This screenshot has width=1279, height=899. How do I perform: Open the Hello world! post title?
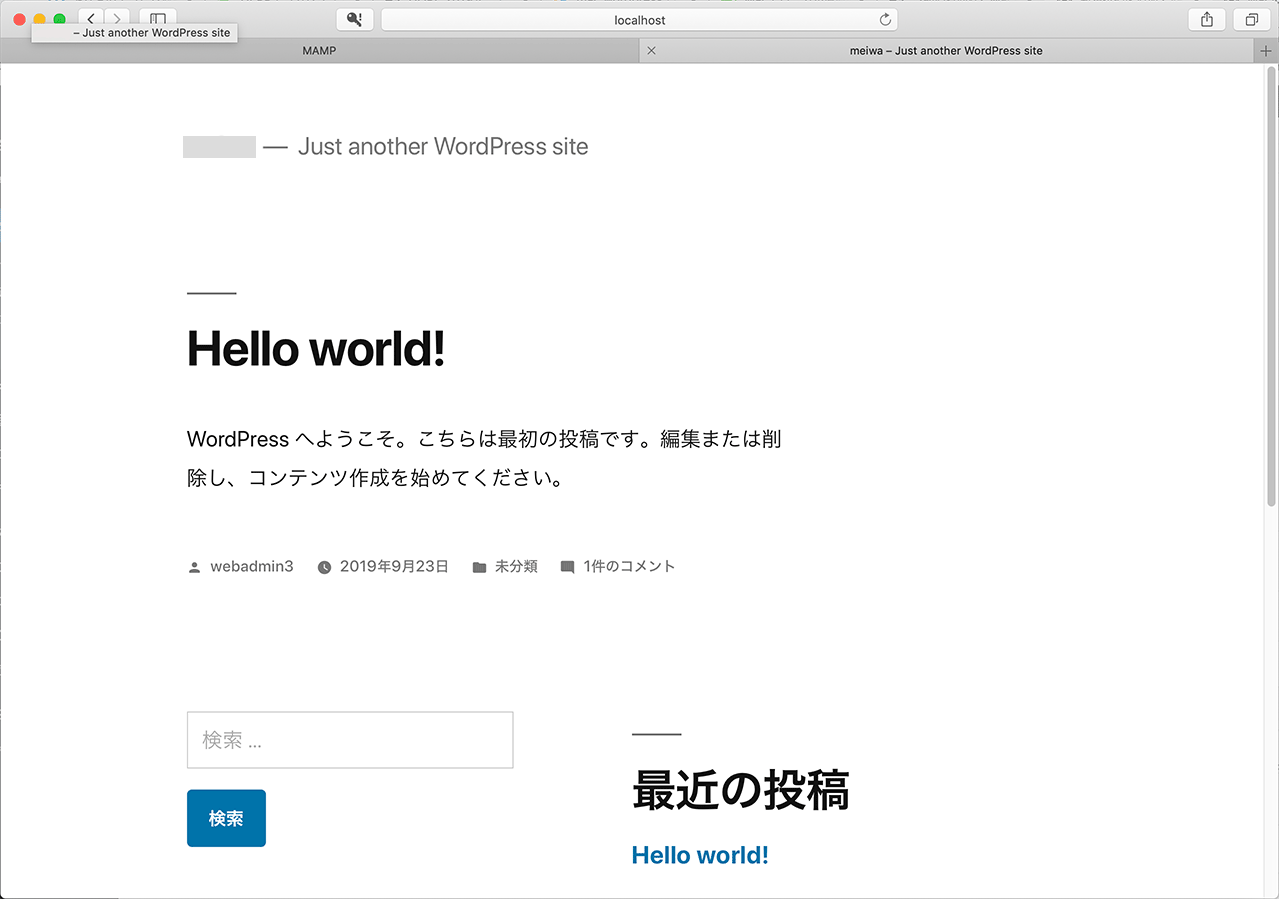tap(316, 348)
